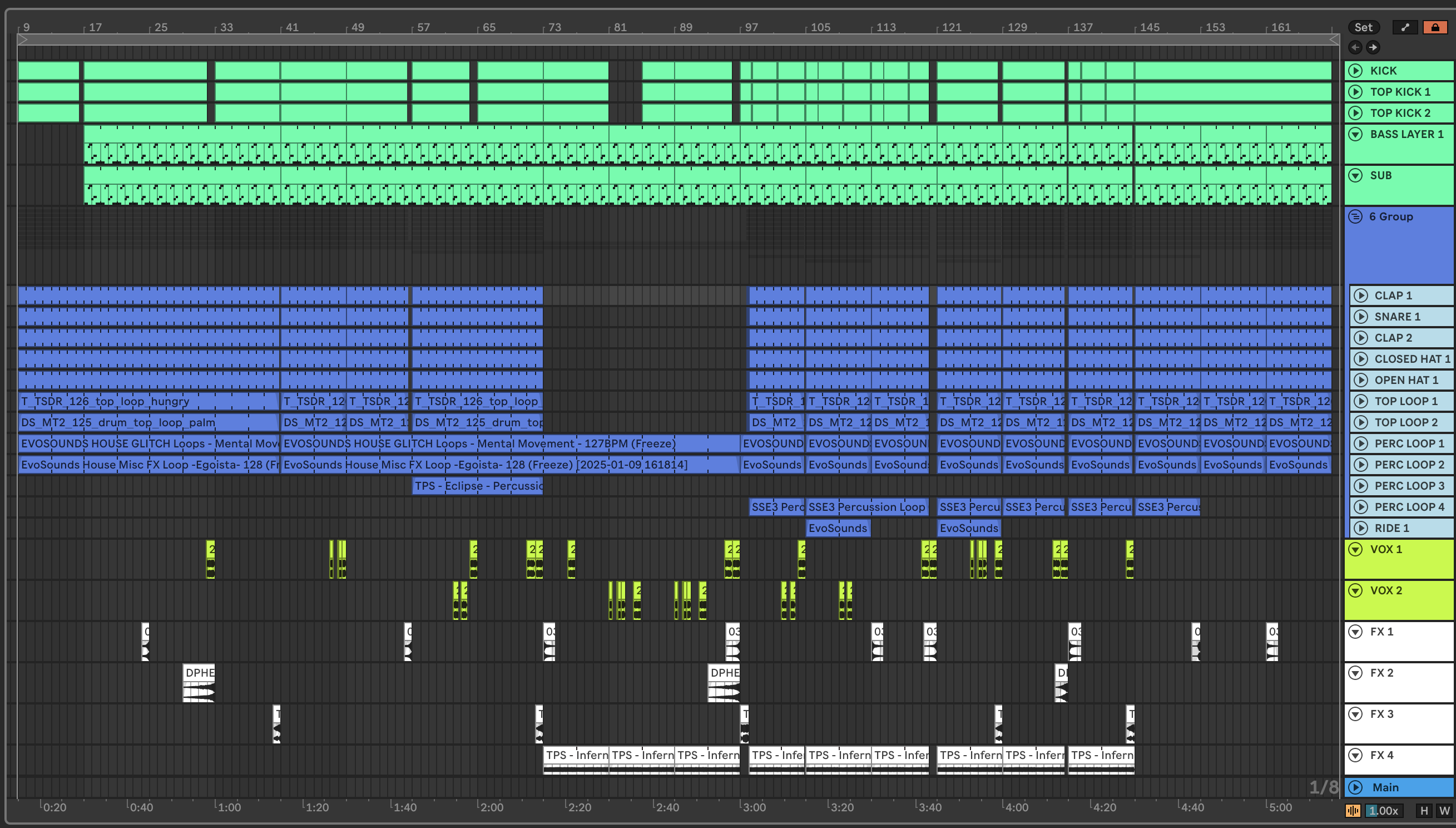The width and height of the screenshot is (1456, 828).
Task: Collapse the BASS LAYER 1 track
Action: coord(1355,134)
